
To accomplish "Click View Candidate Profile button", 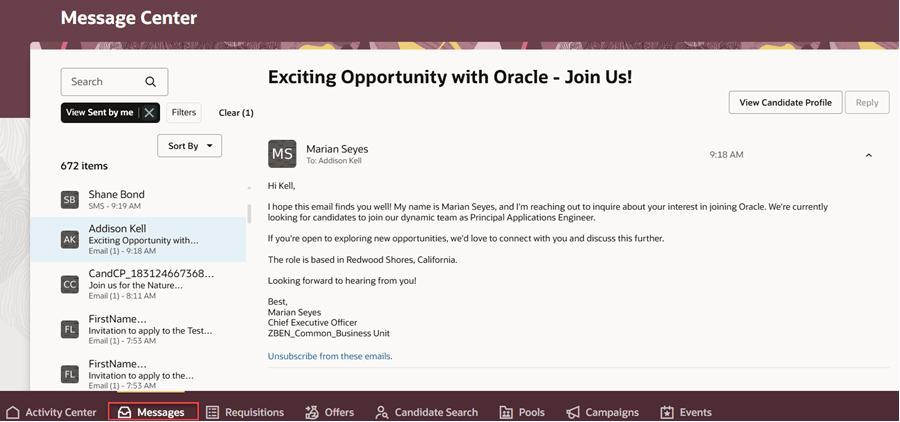I will coord(785,102).
